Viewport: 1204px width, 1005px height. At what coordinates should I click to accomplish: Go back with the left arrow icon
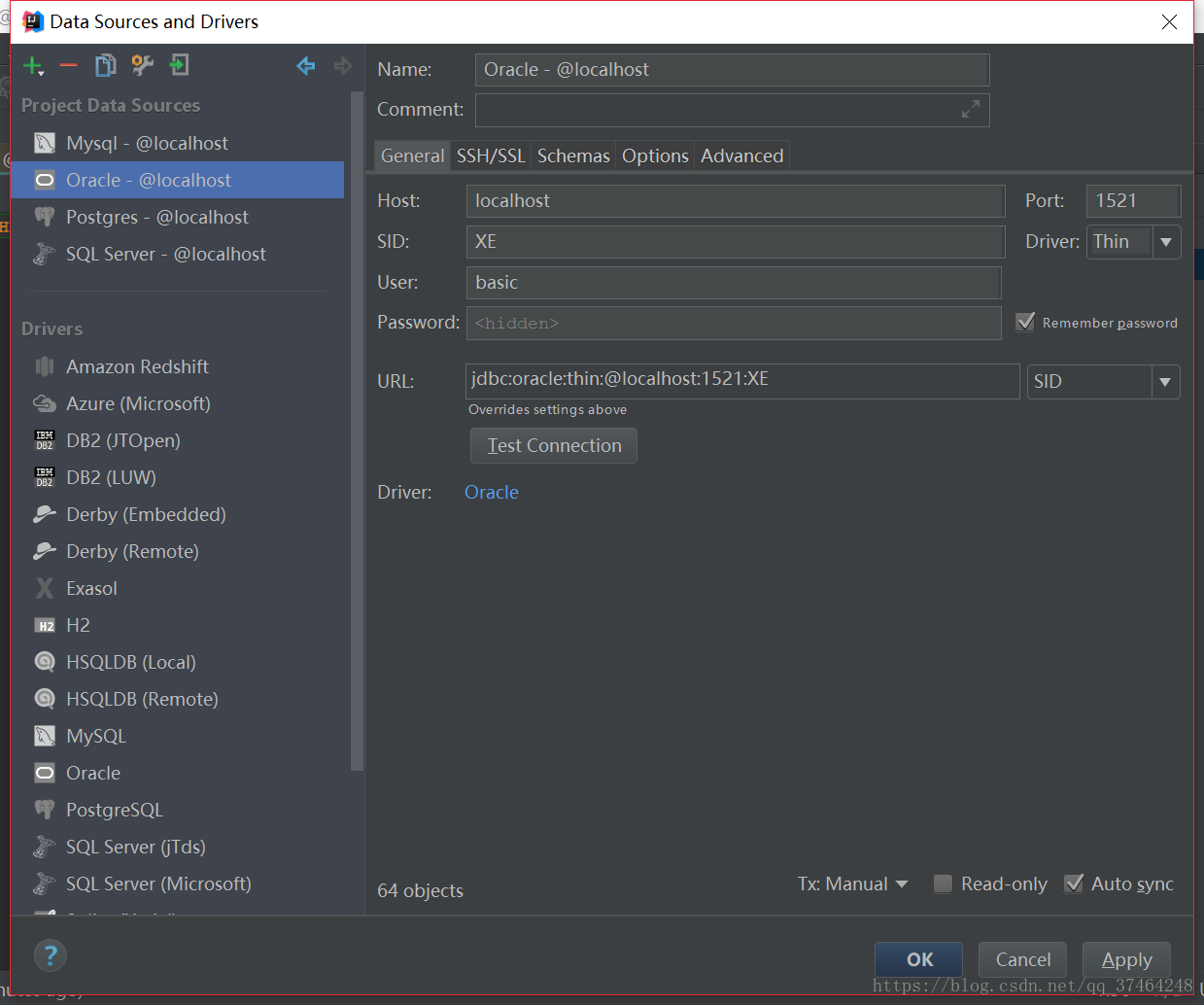point(306,66)
